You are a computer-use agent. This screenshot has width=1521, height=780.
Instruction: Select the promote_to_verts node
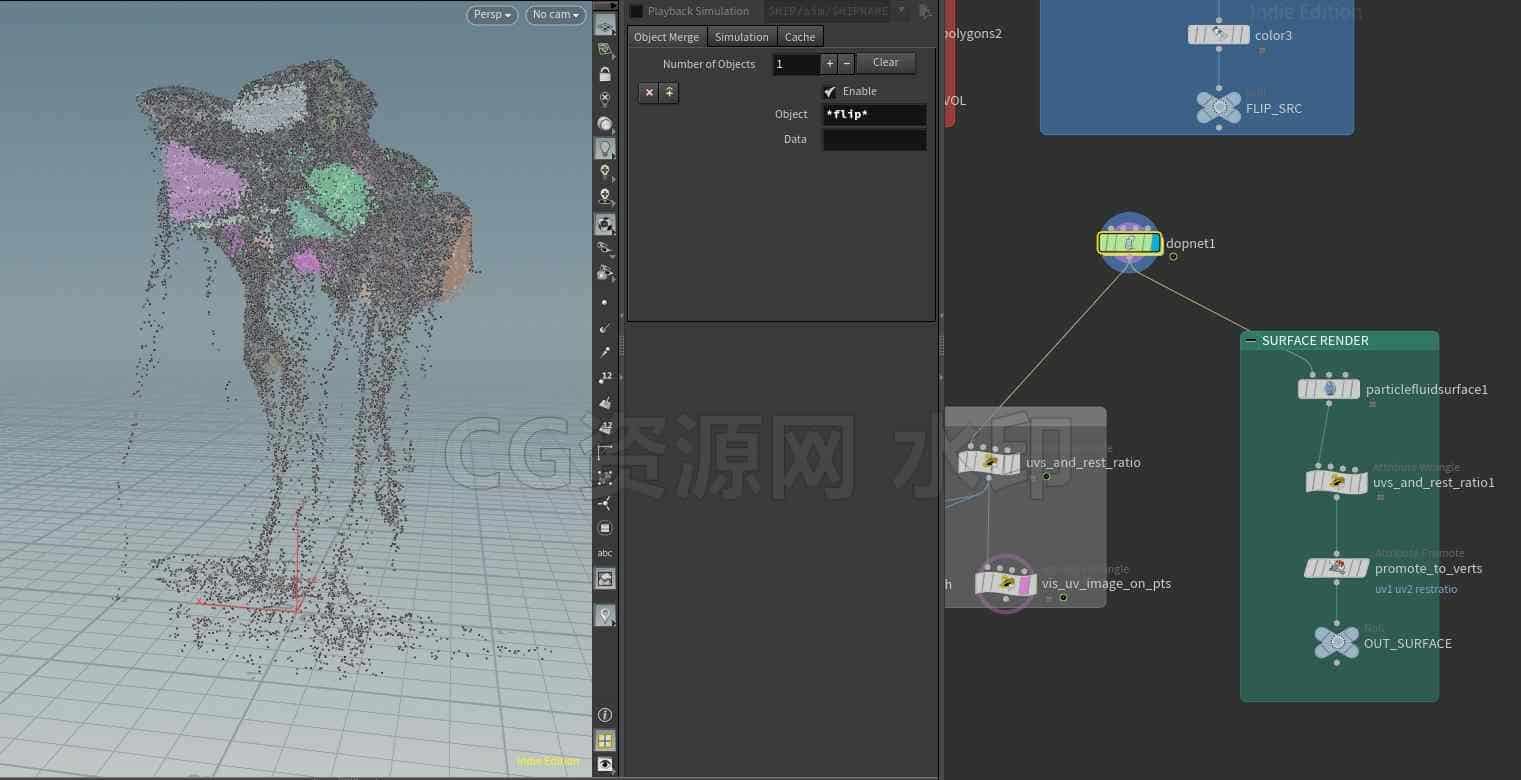tap(1337, 568)
